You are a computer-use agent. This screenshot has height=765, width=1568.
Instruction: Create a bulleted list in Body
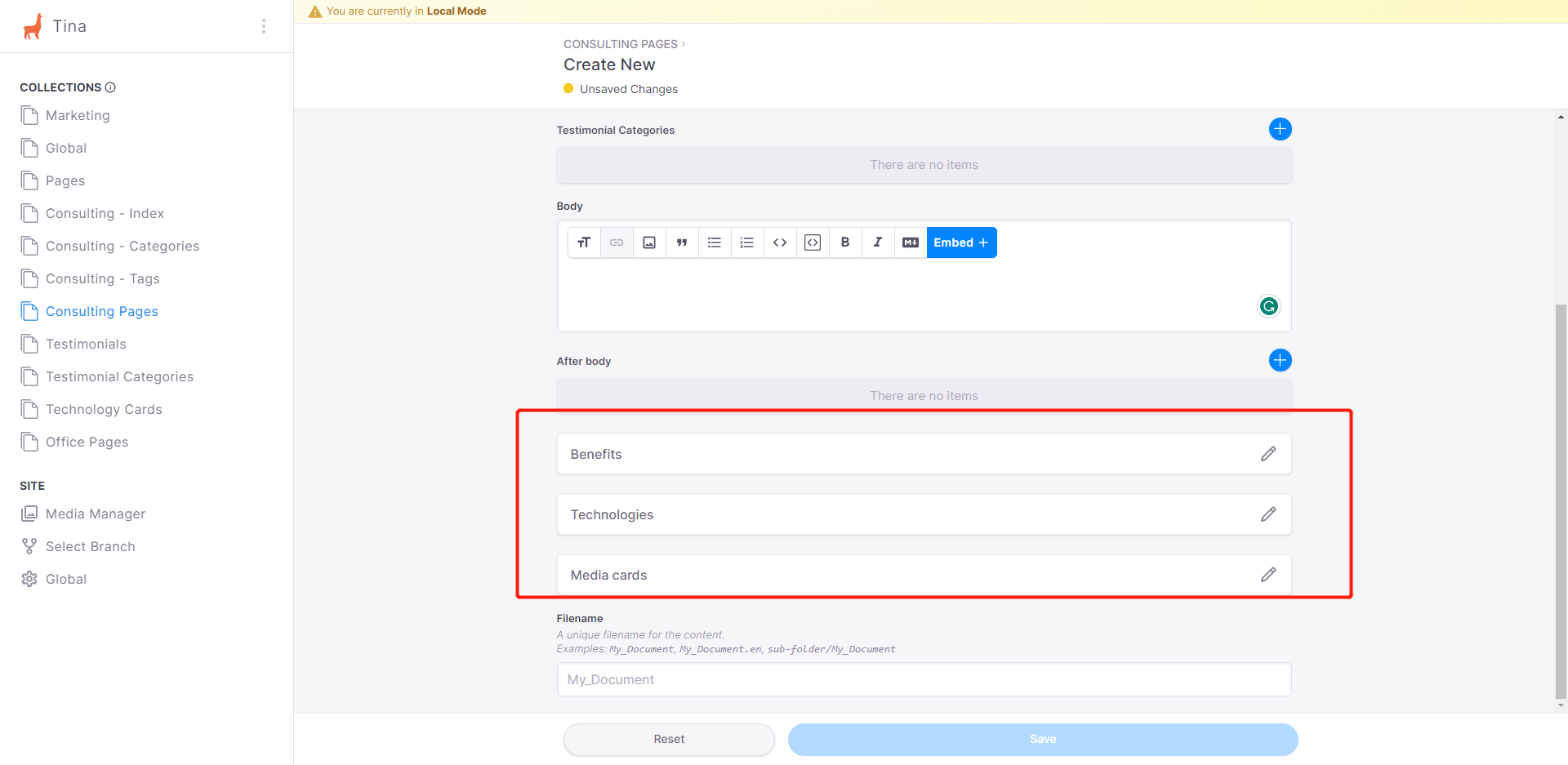(x=715, y=242)
